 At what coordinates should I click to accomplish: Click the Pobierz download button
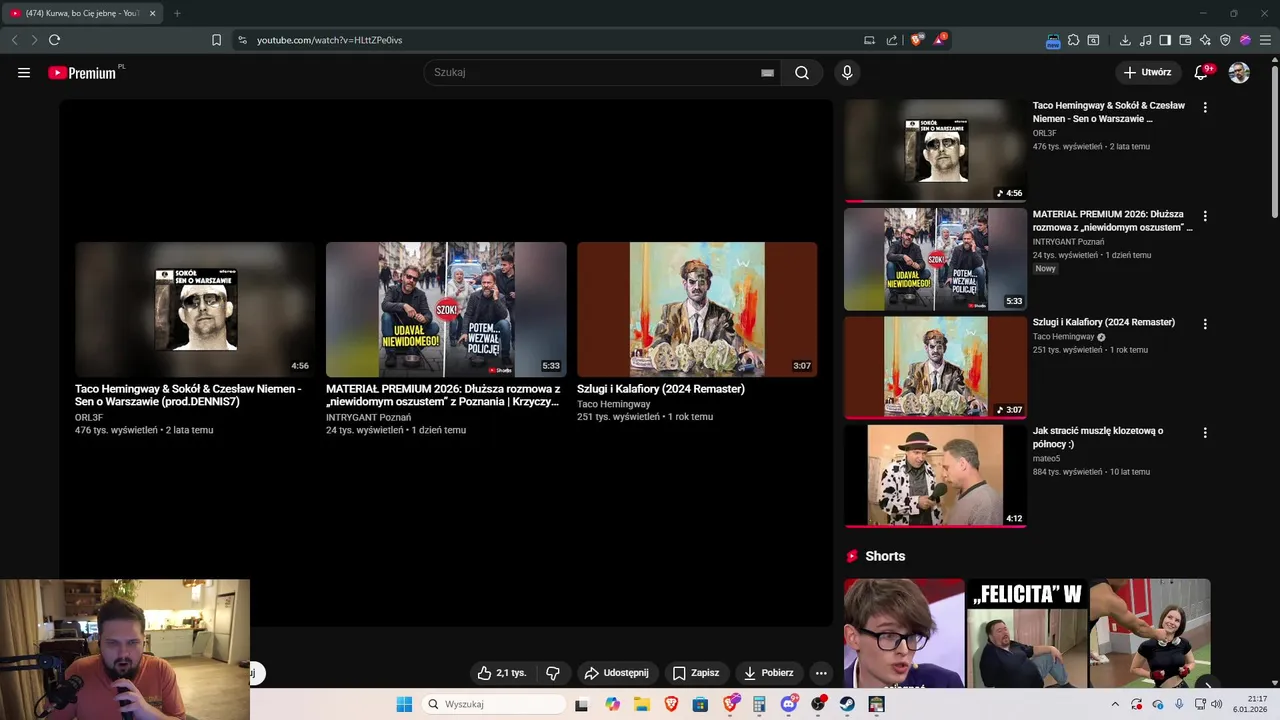pos(769,673)
